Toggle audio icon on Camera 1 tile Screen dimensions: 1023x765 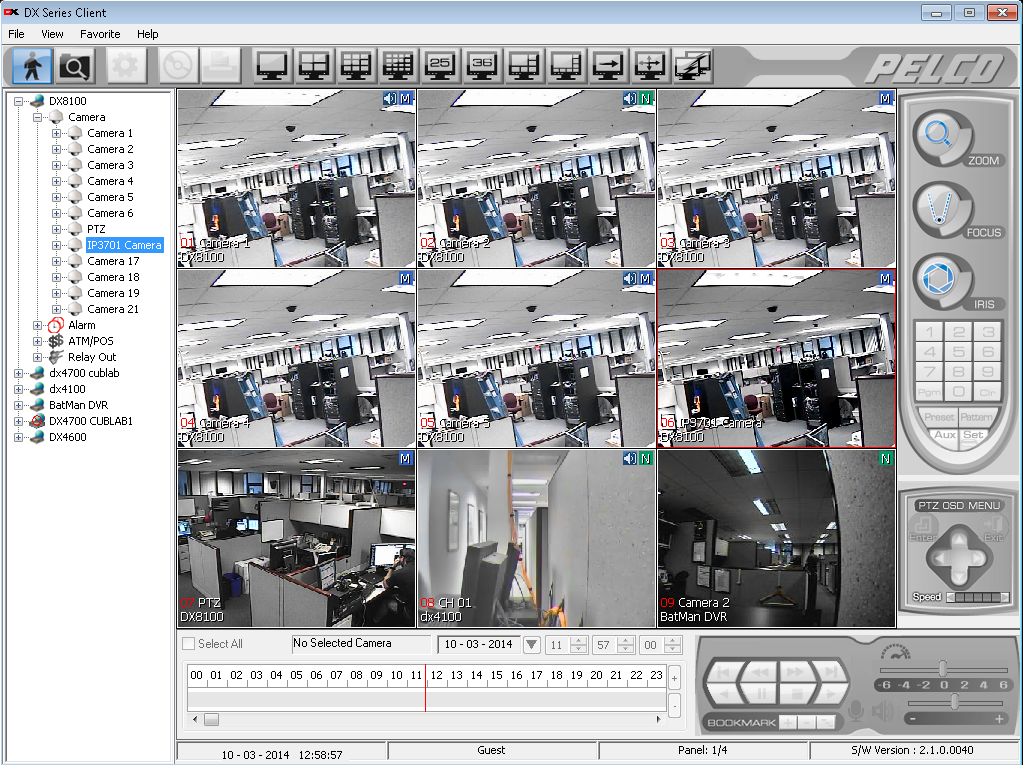click(390, 98)
